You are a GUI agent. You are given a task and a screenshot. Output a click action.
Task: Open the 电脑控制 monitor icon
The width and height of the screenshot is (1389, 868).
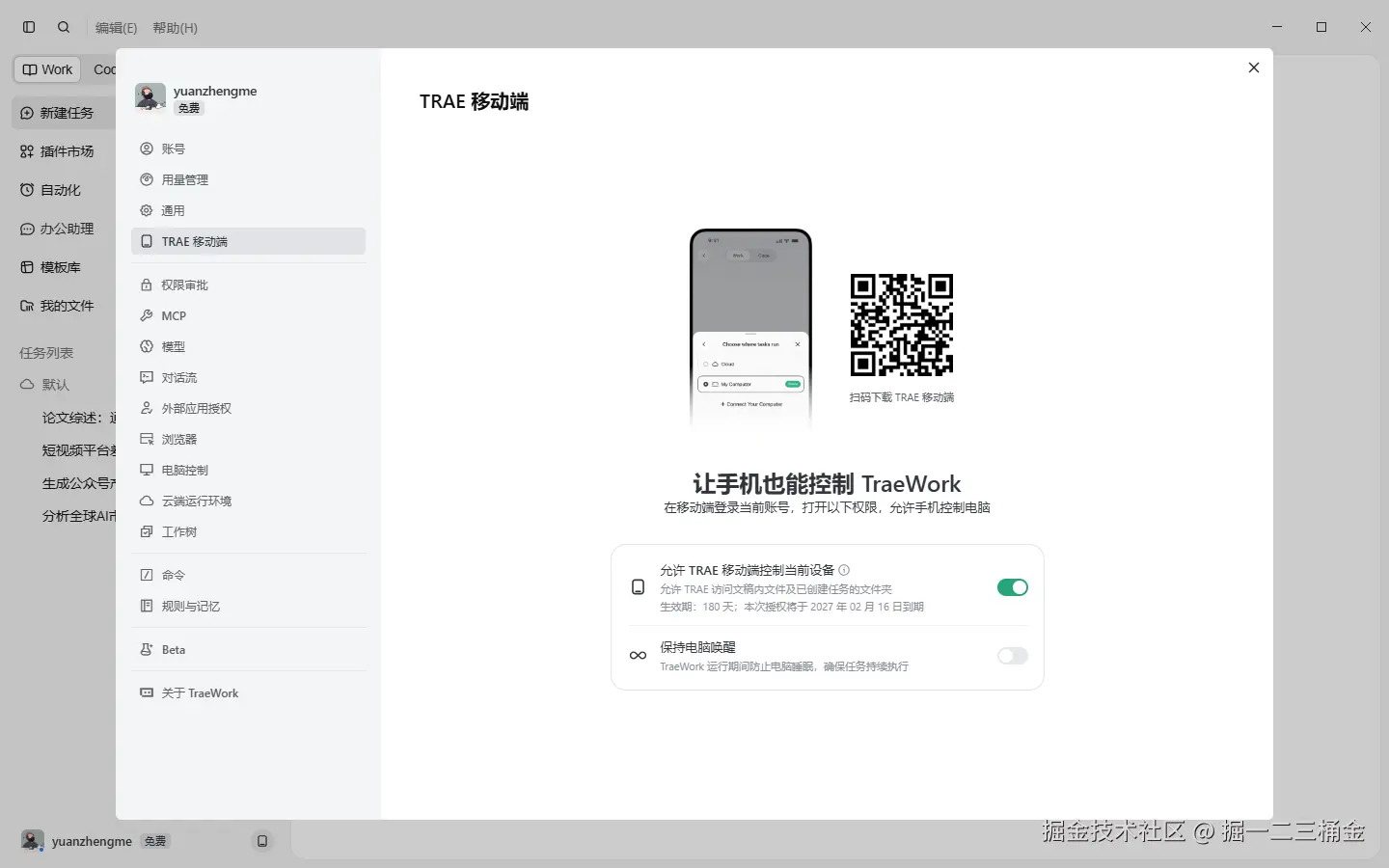coord(147,470)
